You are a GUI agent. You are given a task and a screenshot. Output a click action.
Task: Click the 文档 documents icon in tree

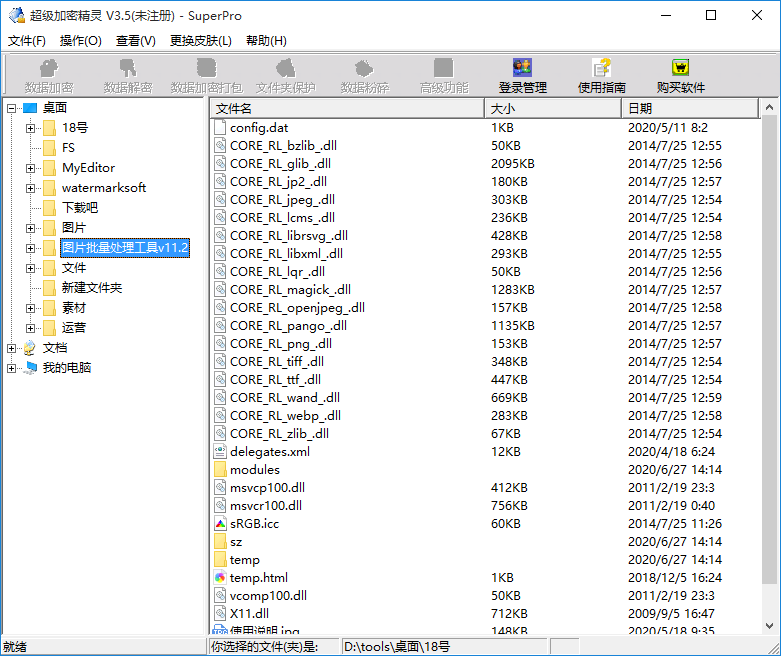point(30,348)
